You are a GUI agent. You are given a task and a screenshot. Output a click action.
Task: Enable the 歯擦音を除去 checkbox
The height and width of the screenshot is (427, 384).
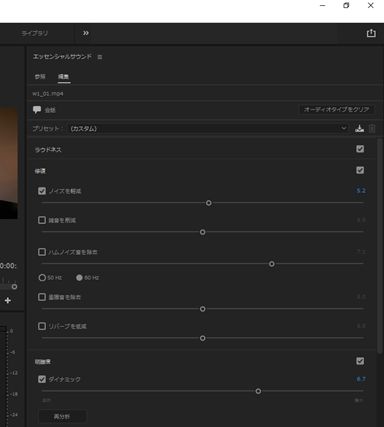[42, 297]
